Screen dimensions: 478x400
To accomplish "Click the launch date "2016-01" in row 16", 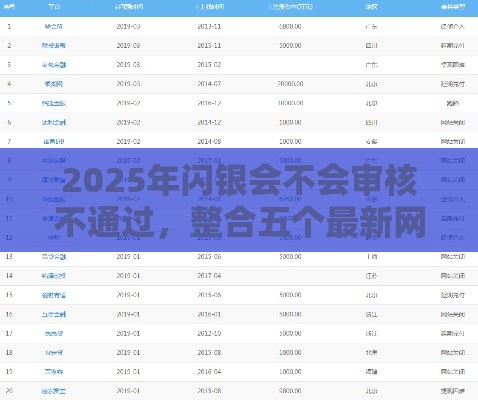I will pyautogui.click(x=209, y=314).
